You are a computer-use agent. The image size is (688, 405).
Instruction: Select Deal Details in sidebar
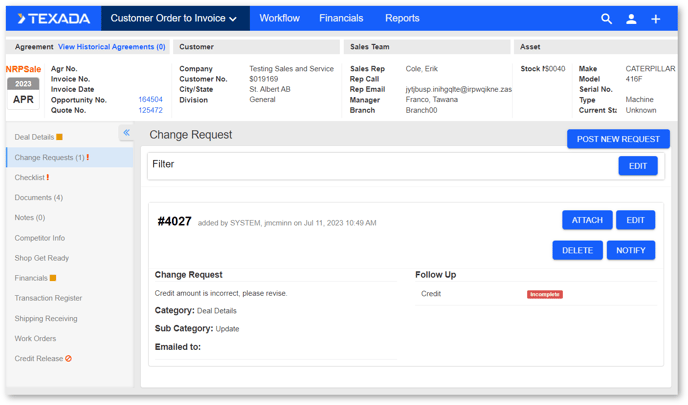(x=34, y=137)
